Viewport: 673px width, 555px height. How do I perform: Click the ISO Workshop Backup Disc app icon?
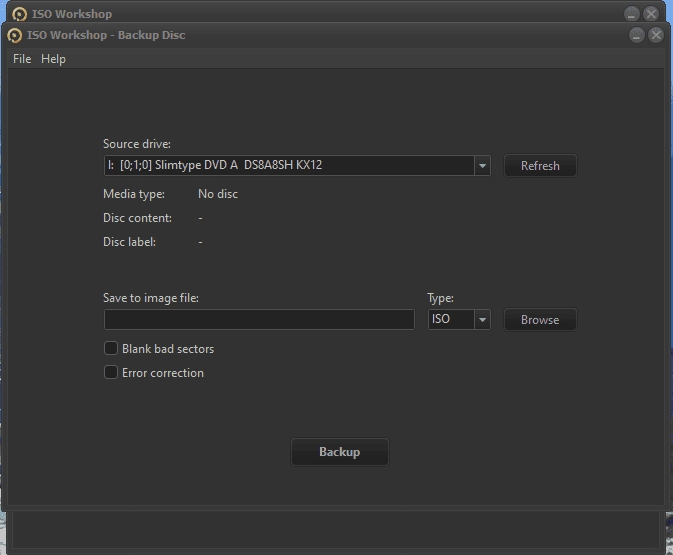(15, 35)
